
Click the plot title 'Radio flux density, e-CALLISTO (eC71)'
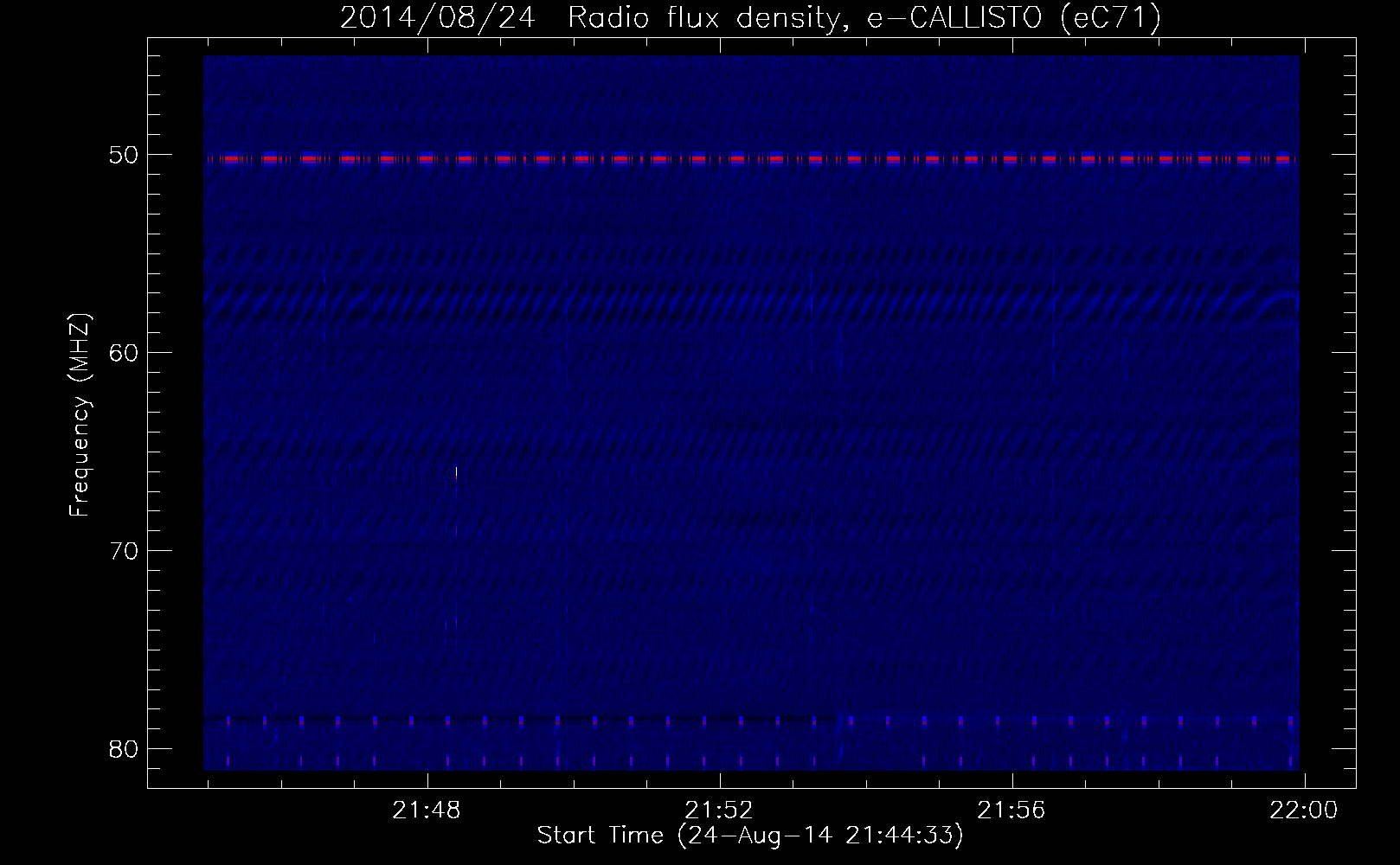tap(864, 18)
